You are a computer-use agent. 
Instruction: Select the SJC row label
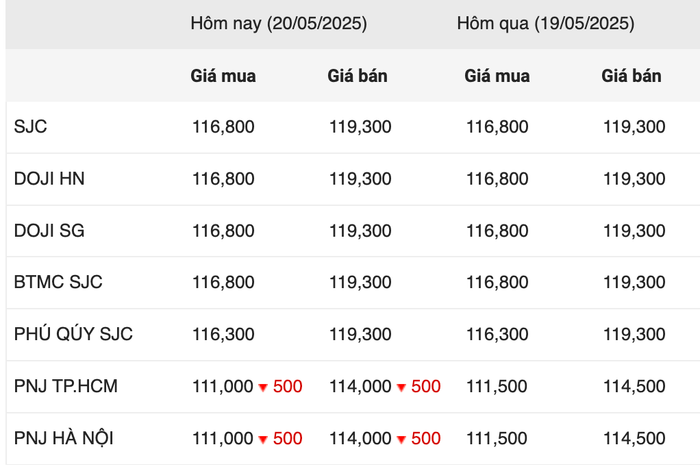click(x=30, y=126)
